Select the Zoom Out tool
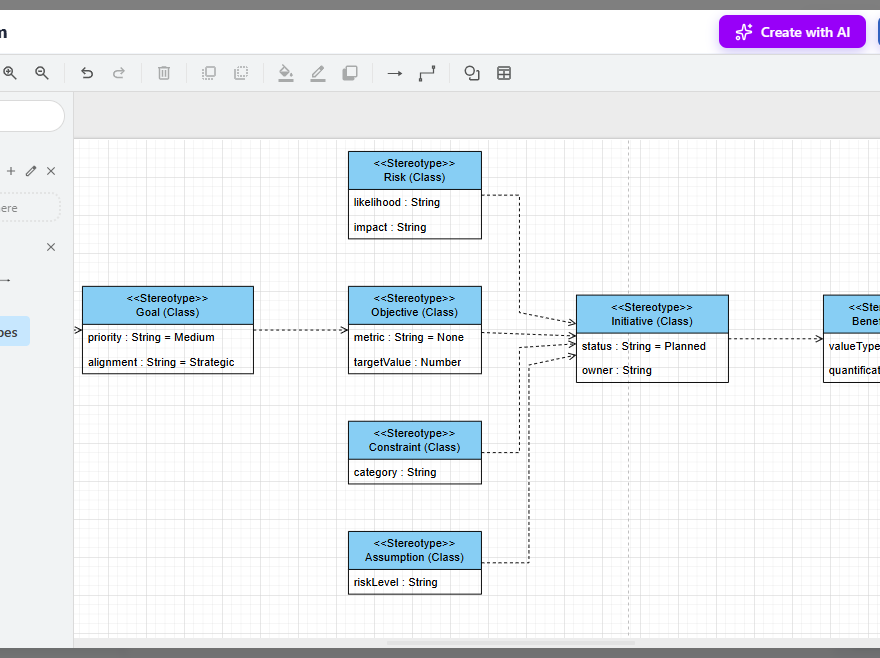The image size is (880, 658). pyautogui.click(x=42, y=73)
